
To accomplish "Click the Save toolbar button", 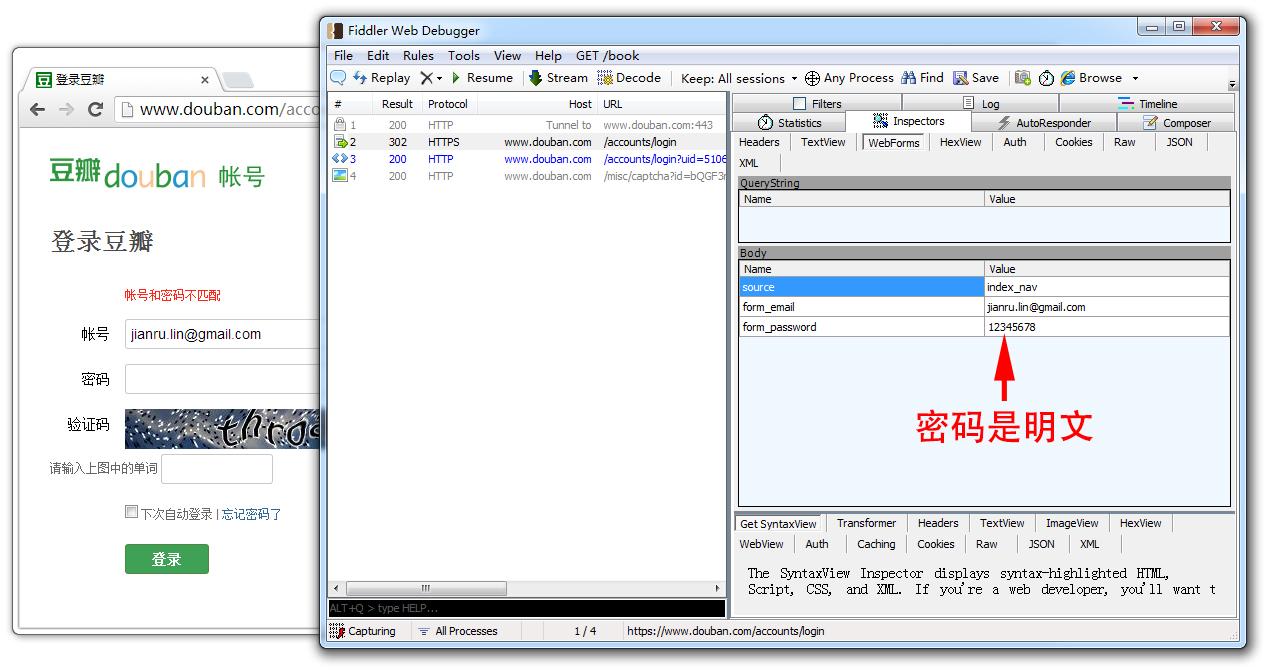I will coord(976,77).
